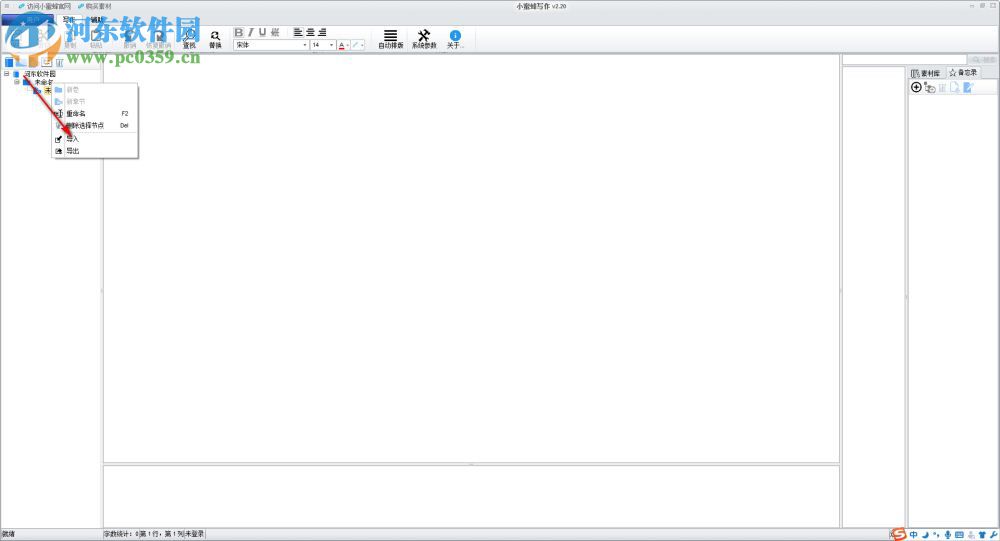Toggle underline formatting
This screenshot has width=1000, height=541.
click(262, 32)
